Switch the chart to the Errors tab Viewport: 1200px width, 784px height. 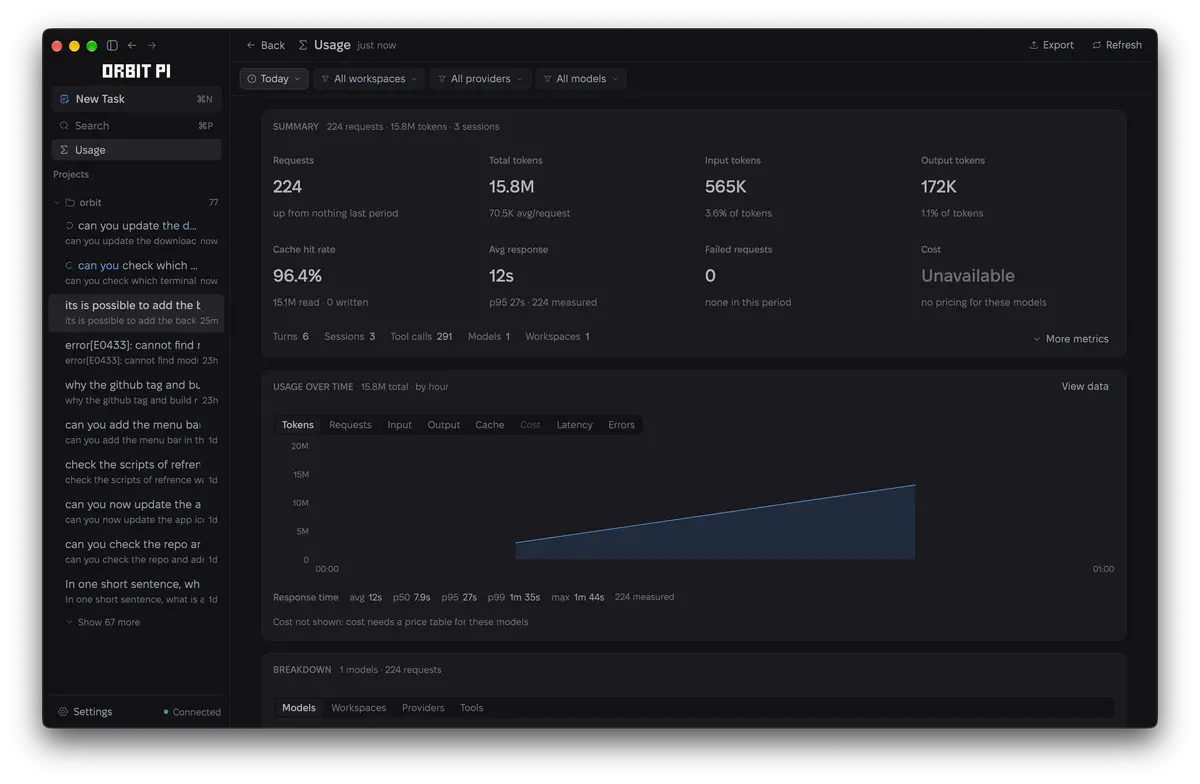pyautogui.click(x=622, y=425)
